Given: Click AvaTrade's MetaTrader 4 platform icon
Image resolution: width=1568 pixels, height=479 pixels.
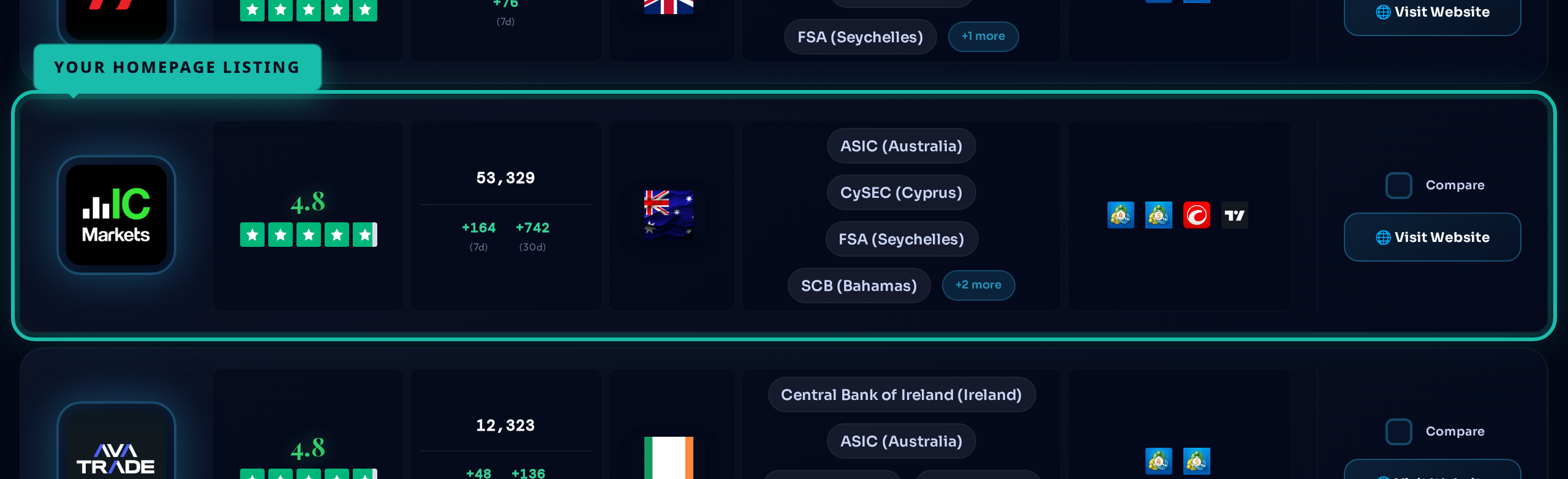Looking at the screenshot, I should tap(1158, 461).
